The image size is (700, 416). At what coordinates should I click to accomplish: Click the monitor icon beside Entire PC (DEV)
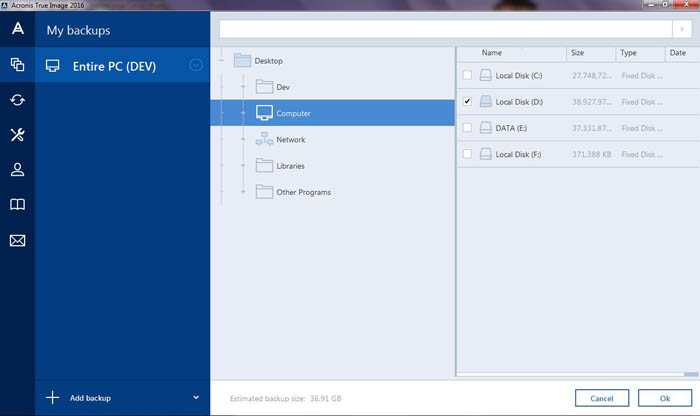(x=53, y=66)
